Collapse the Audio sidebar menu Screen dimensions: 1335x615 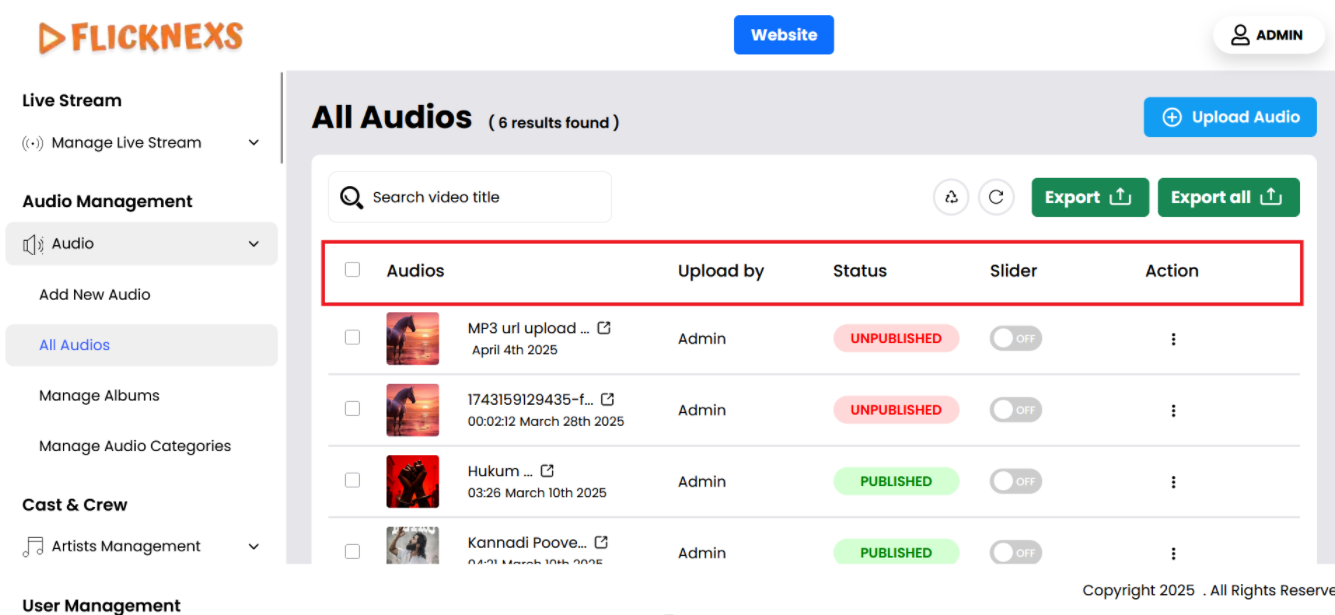click(253, 244)
